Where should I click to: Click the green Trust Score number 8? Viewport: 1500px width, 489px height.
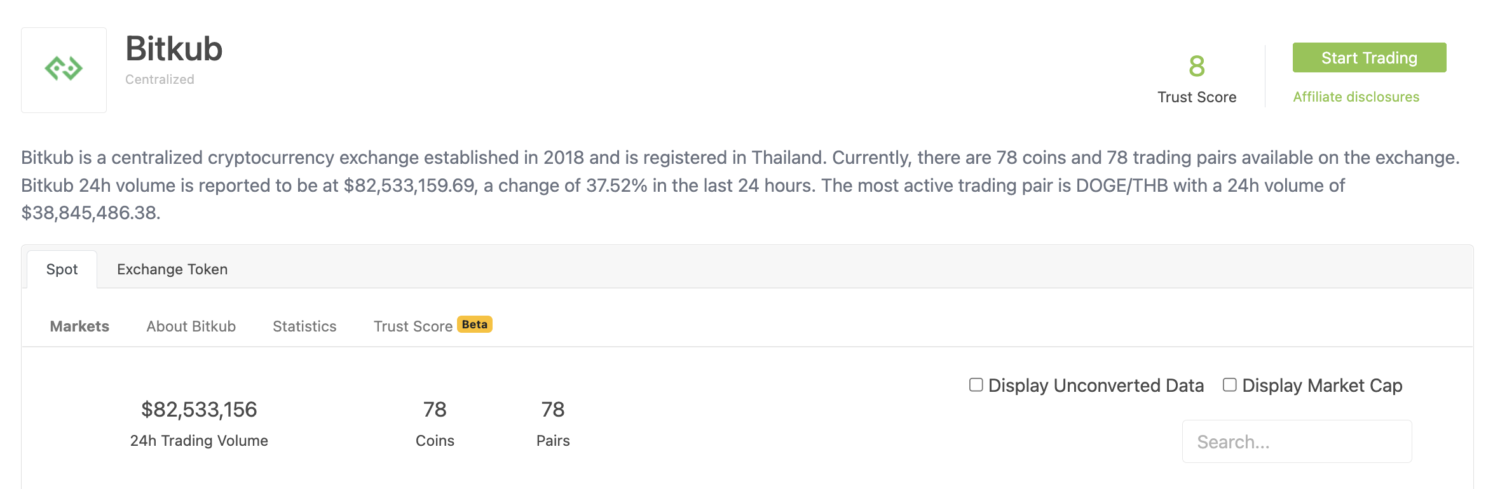pyautogui.click(x=1196, y=67)
